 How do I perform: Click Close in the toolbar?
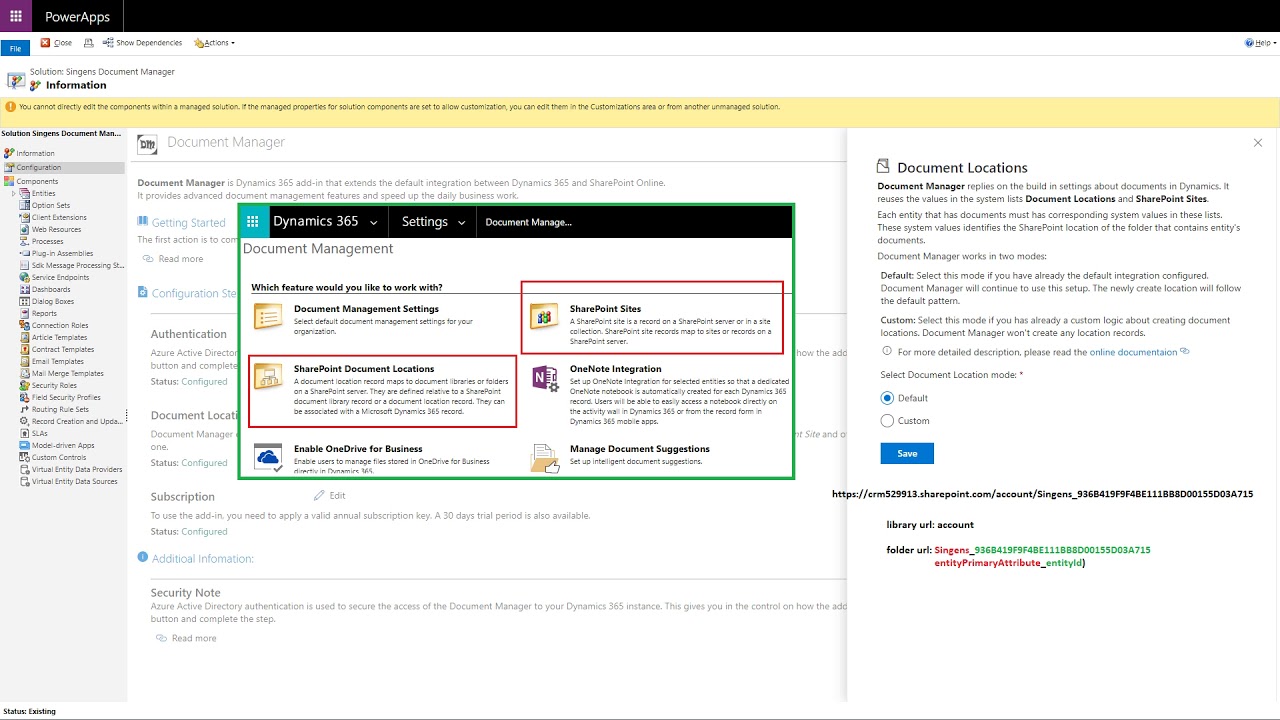[x=56, y=43]
